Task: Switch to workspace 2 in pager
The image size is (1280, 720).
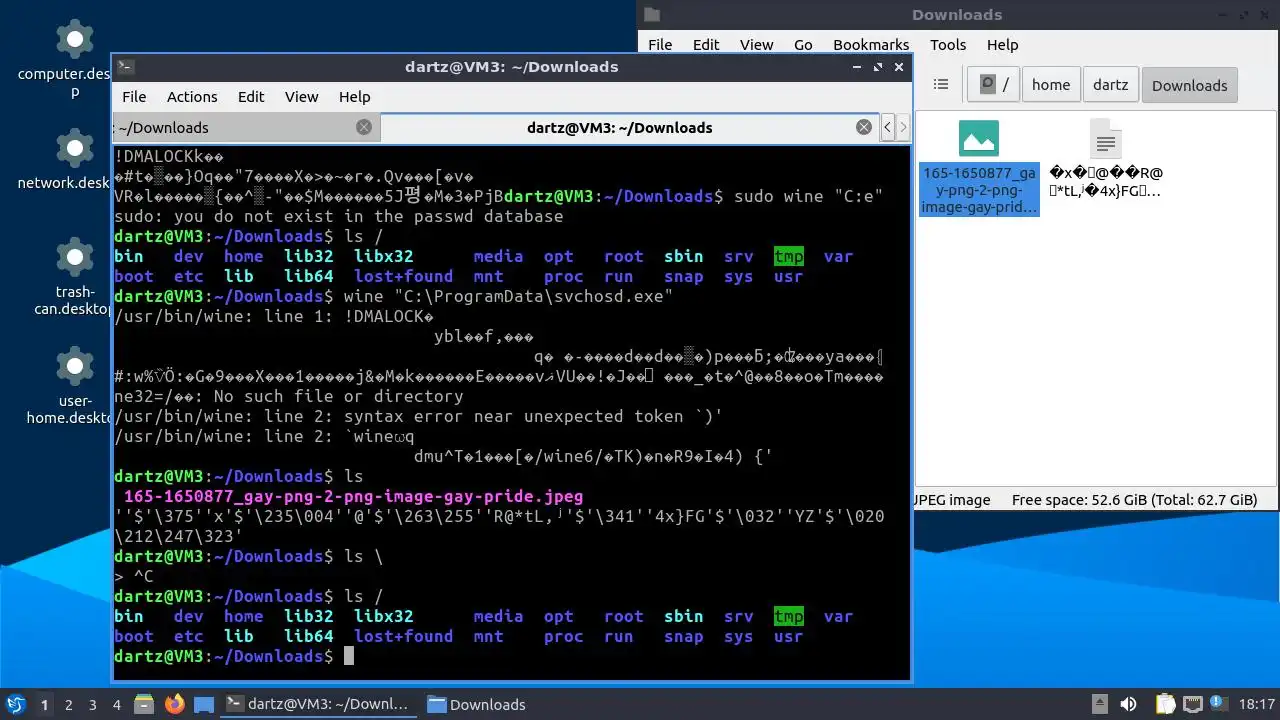Action: 68,704
